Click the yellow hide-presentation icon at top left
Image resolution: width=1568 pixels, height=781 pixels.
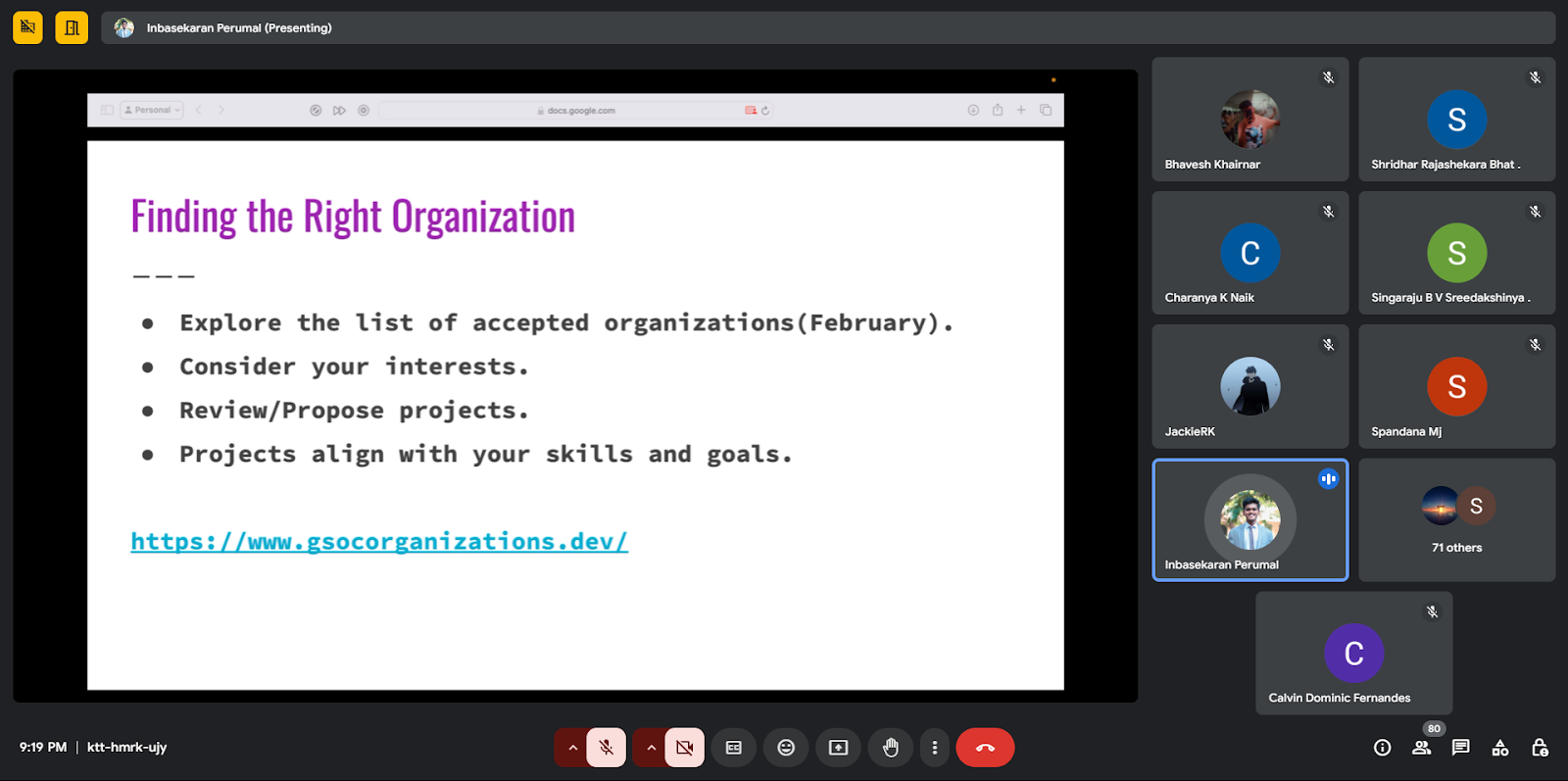pyautogui.click(x=27, y=27)
